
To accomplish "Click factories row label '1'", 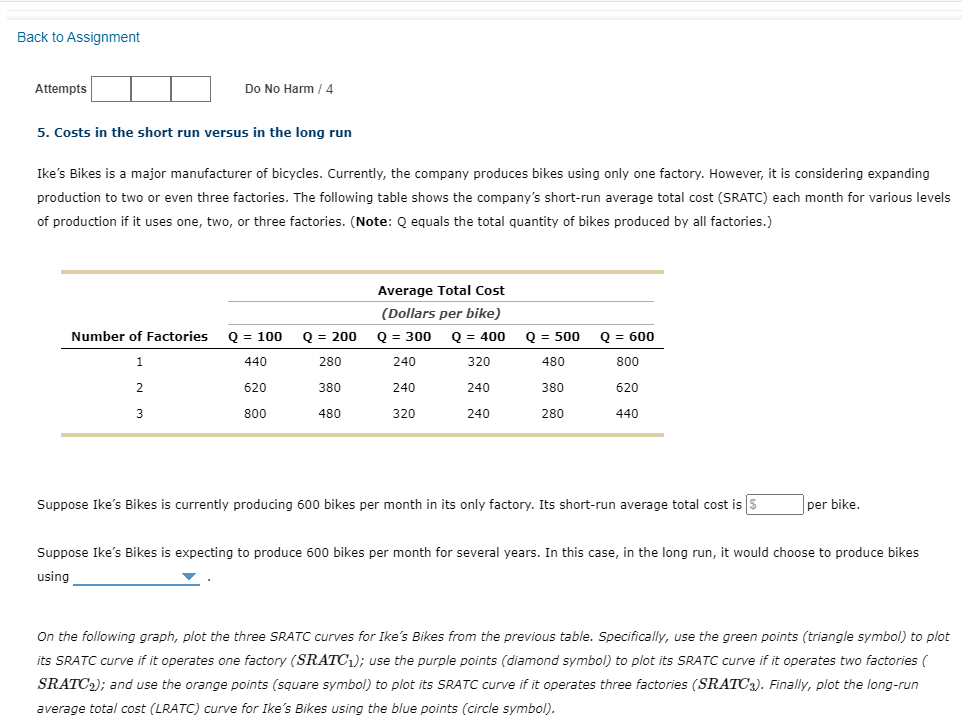I will (139, 362).
